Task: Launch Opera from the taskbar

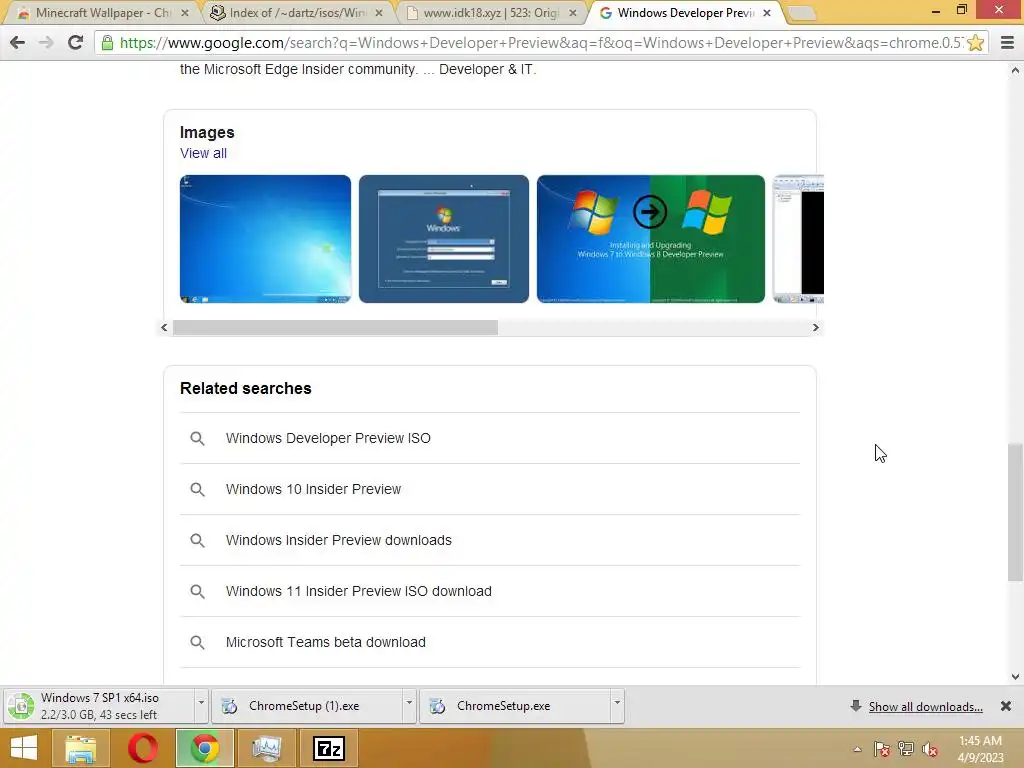Action: 142,748
